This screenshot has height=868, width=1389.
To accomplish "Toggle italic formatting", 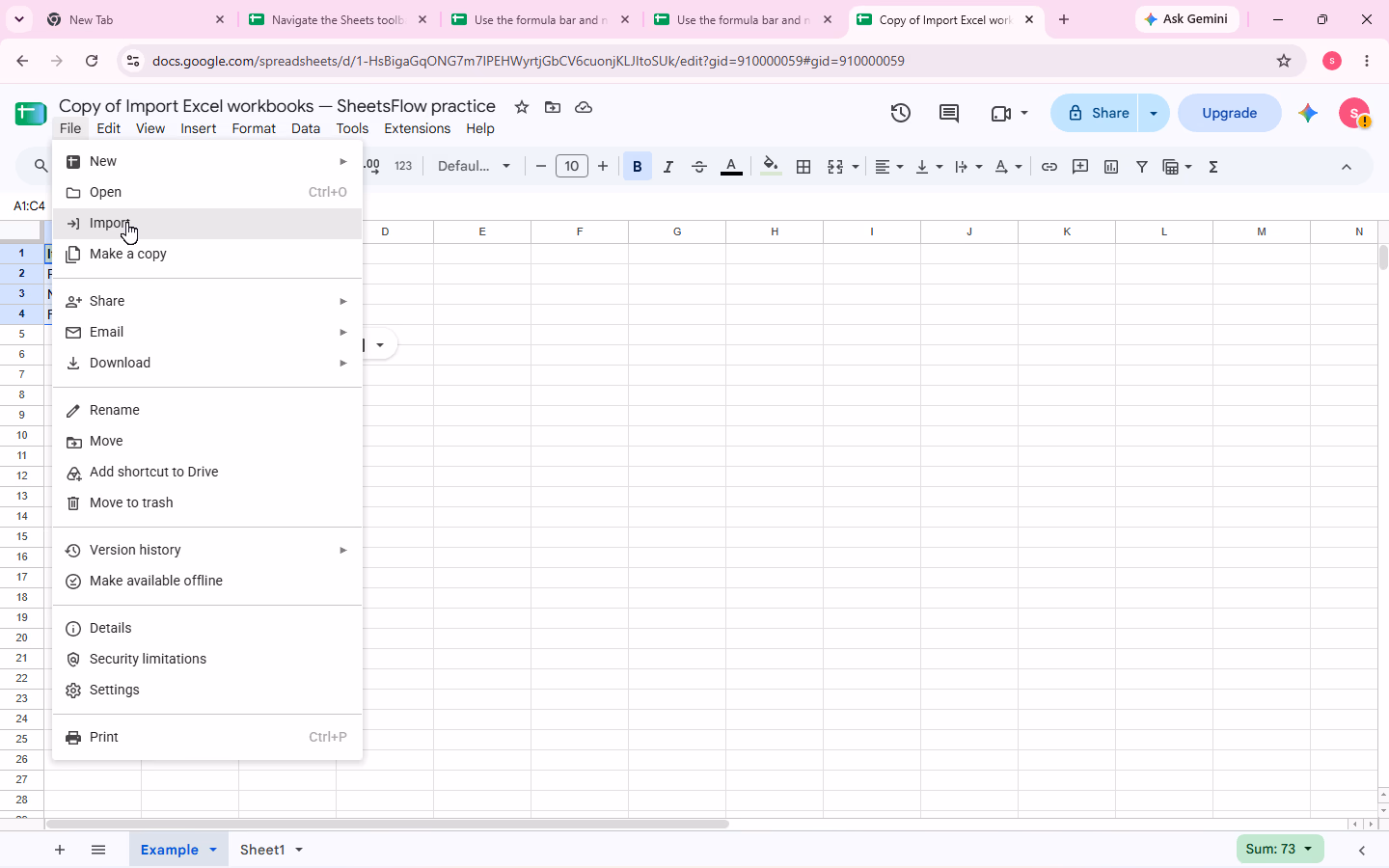I will pos(667,167).
